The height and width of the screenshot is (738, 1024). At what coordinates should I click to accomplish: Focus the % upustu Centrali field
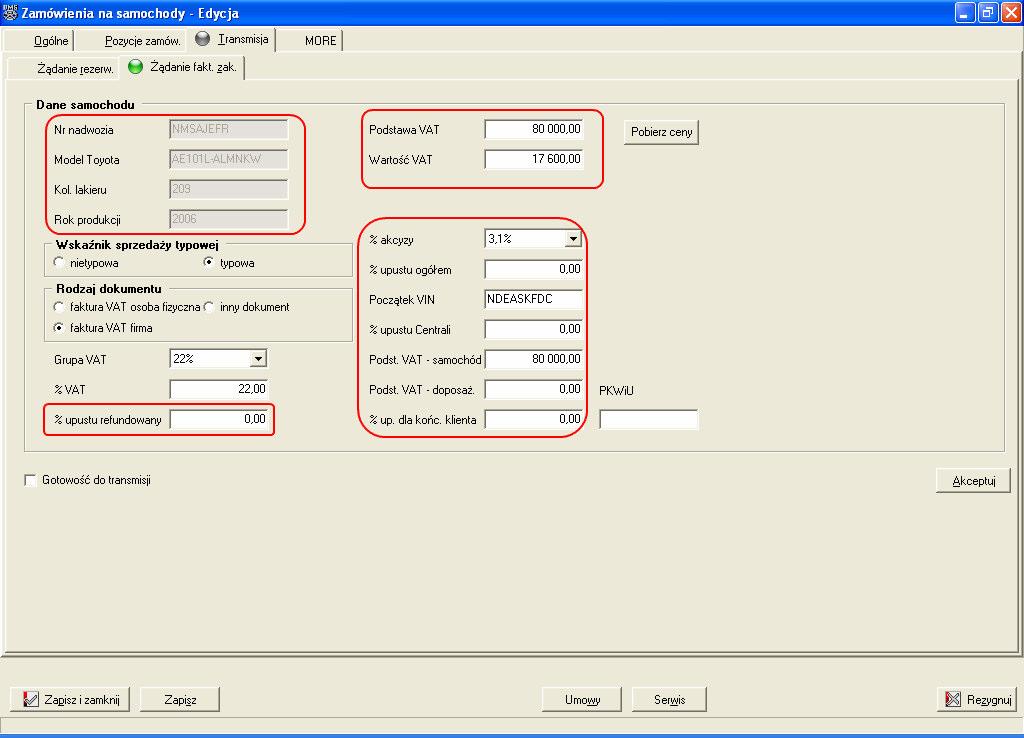534,329
